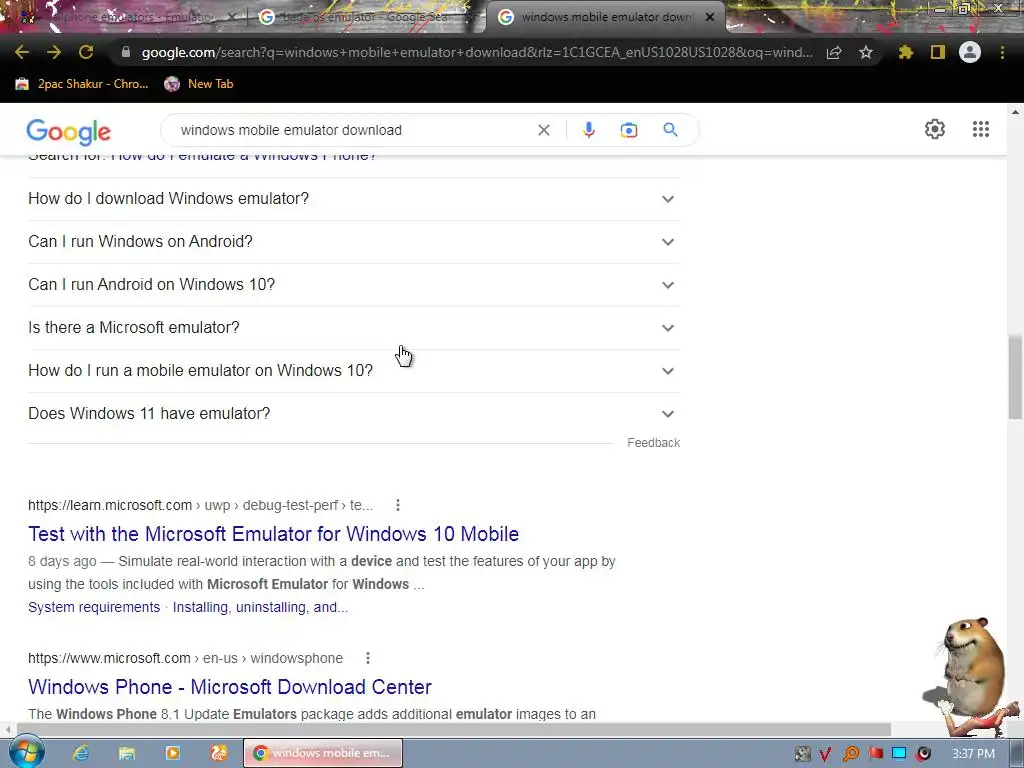Screen dimensions: 1024x768
Task: Click the Feedback link below questions
Action: 653,443
